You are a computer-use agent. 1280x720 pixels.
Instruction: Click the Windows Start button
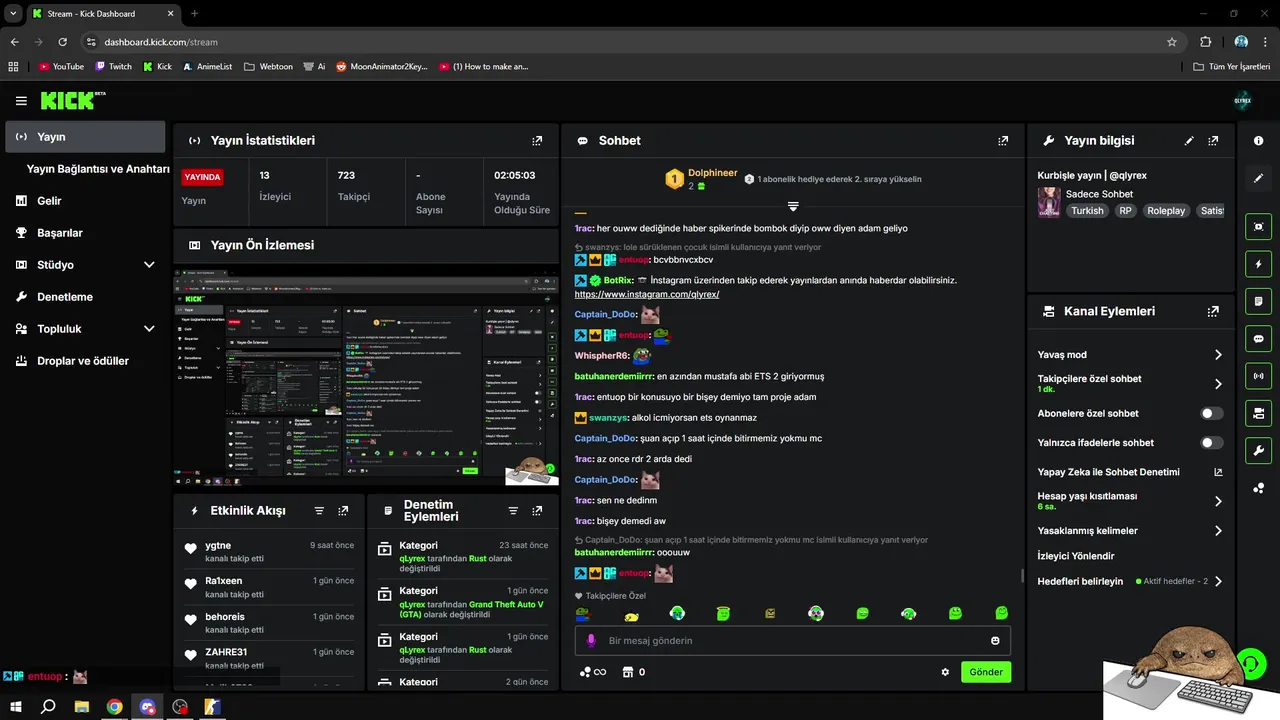pyautogui.click(x=16, y=707)
